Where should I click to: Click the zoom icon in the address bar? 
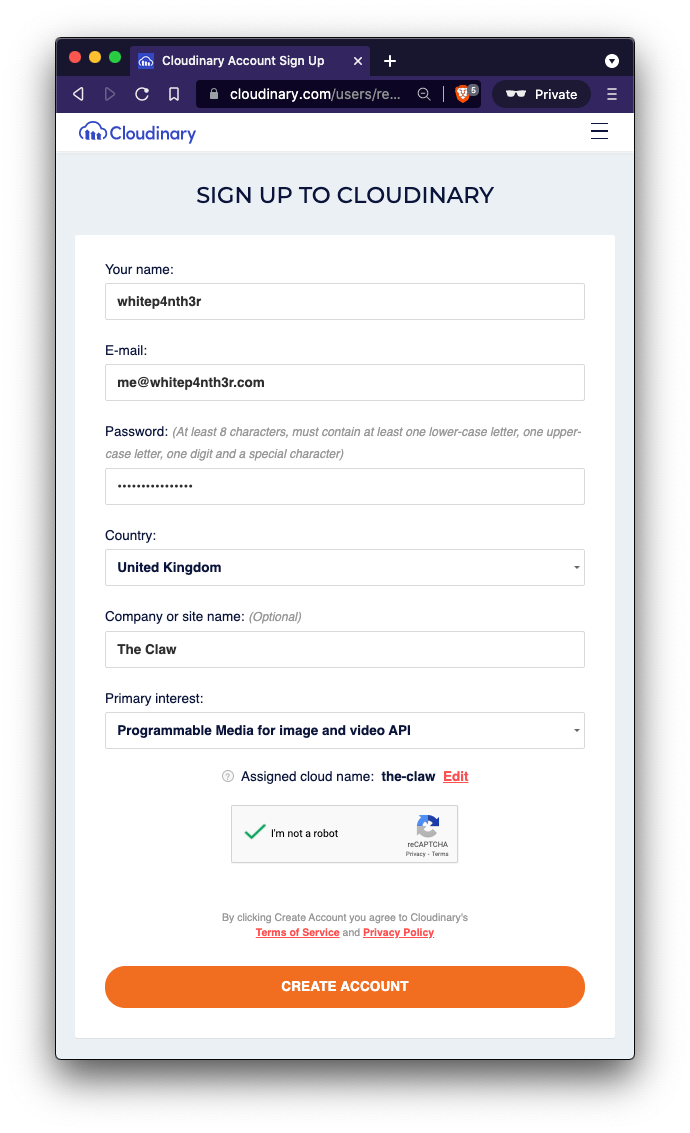click(x=424, y=93)
